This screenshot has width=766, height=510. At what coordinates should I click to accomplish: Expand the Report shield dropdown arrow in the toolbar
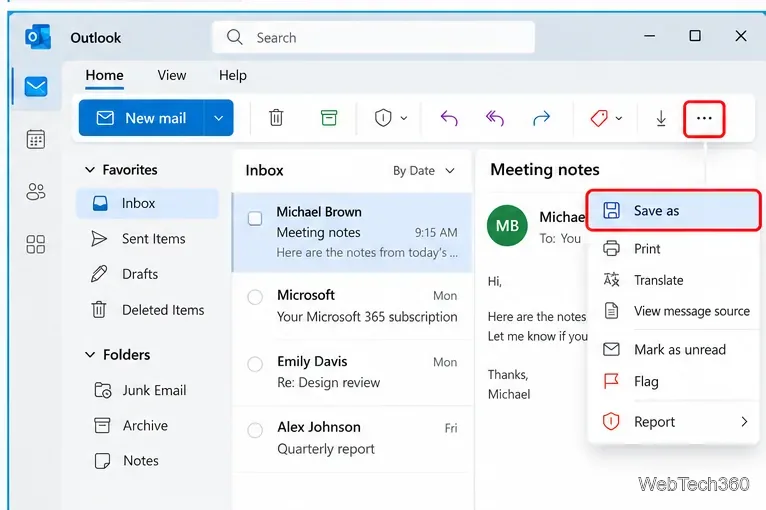point(404,118)
